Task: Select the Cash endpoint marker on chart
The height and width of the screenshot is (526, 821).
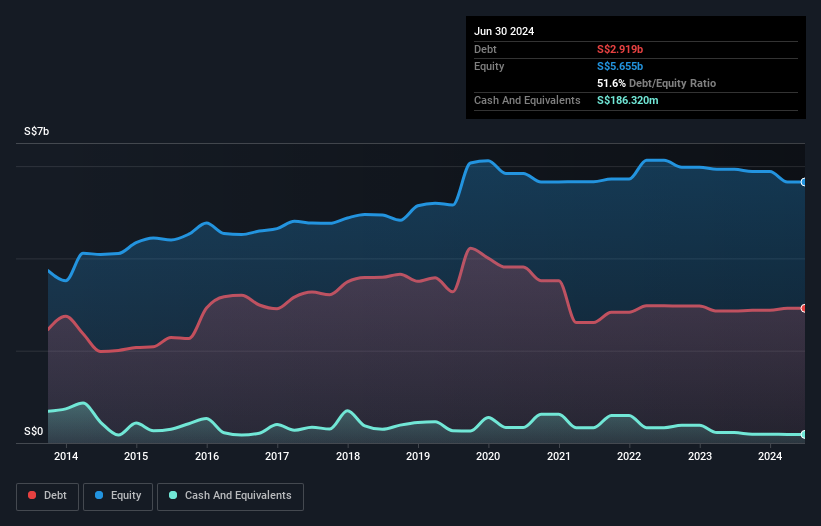Action: point(804,434)
